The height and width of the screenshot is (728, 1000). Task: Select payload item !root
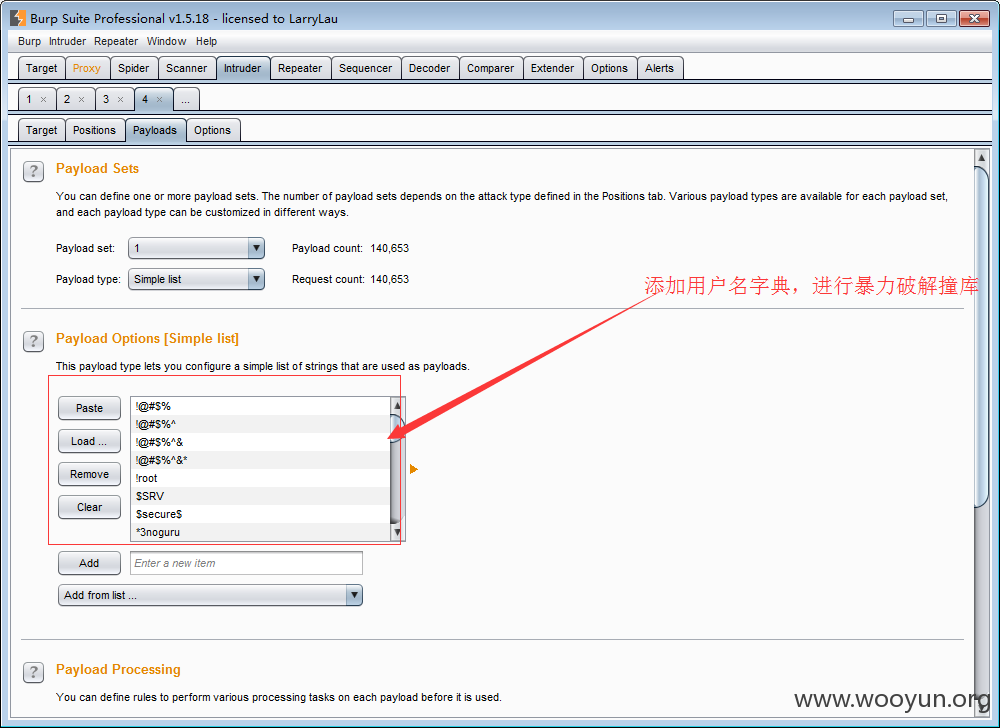(260, 478)
